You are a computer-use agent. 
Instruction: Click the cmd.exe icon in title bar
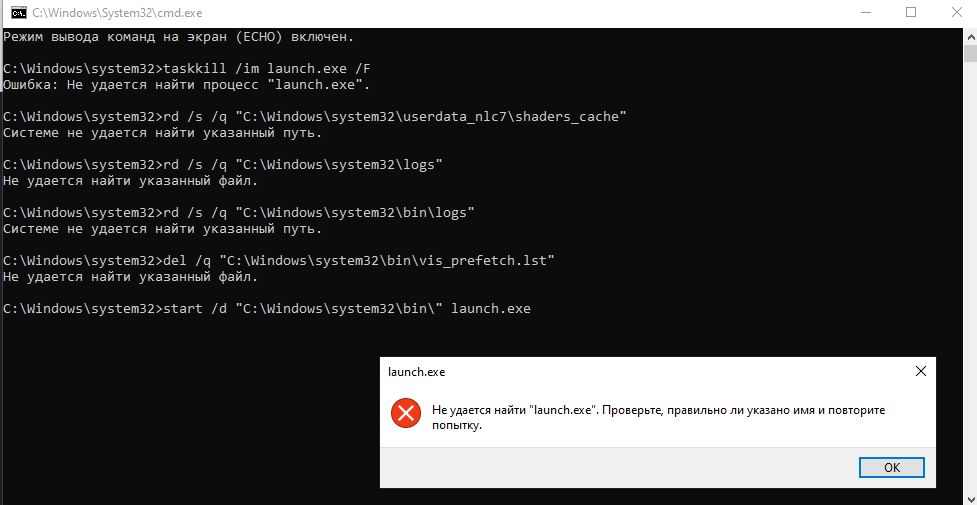tap(18, 12)
